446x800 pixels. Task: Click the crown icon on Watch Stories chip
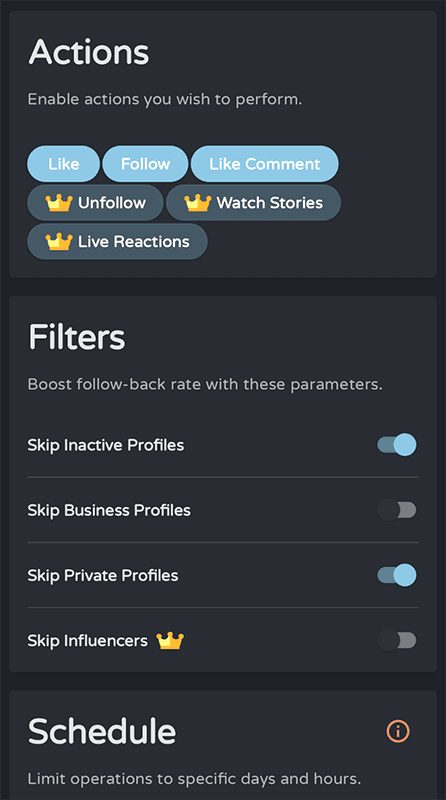(198, 203)
